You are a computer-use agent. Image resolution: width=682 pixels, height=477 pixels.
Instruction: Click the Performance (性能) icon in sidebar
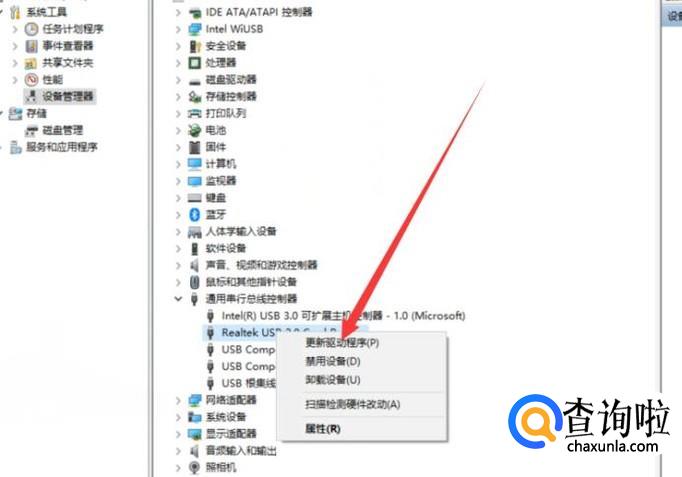pos(31,80)
